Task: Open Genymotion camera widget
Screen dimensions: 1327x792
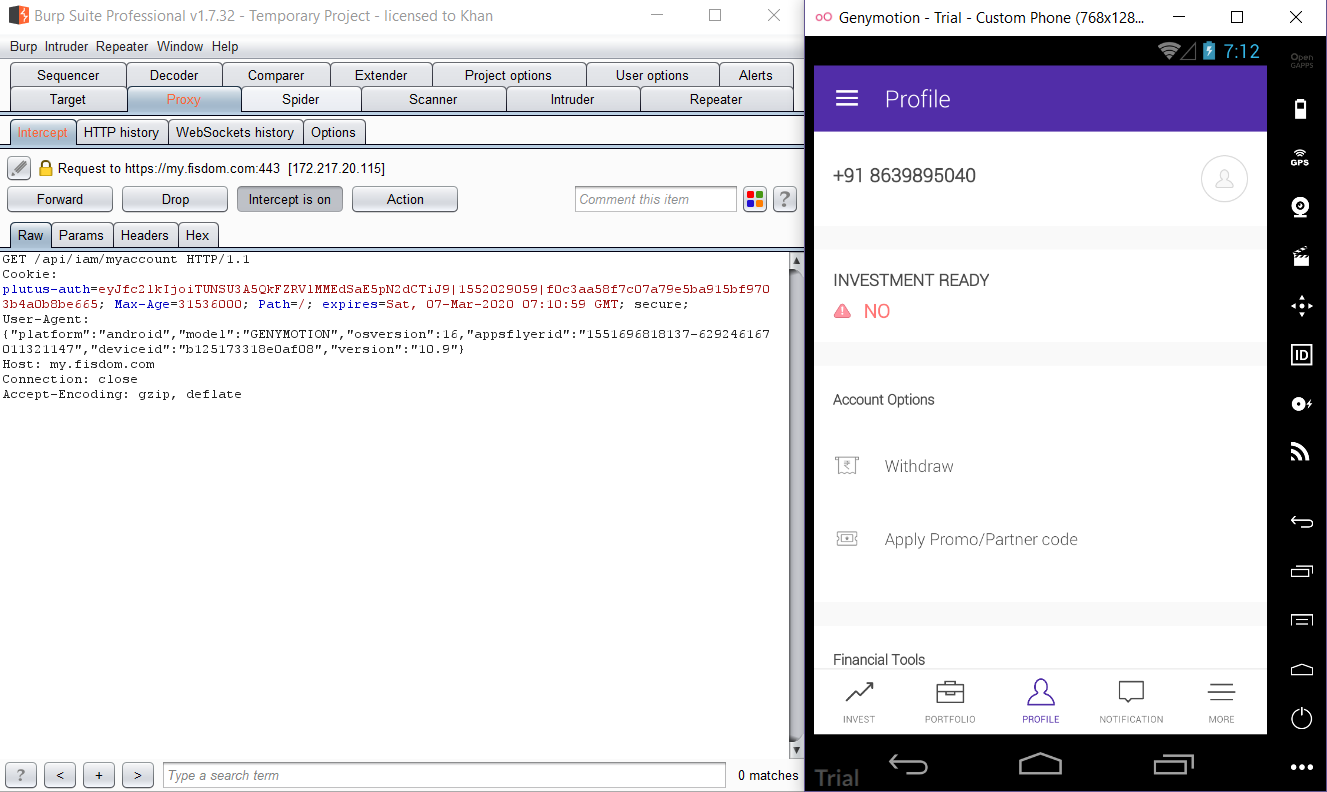Action: coord(1301,207)
